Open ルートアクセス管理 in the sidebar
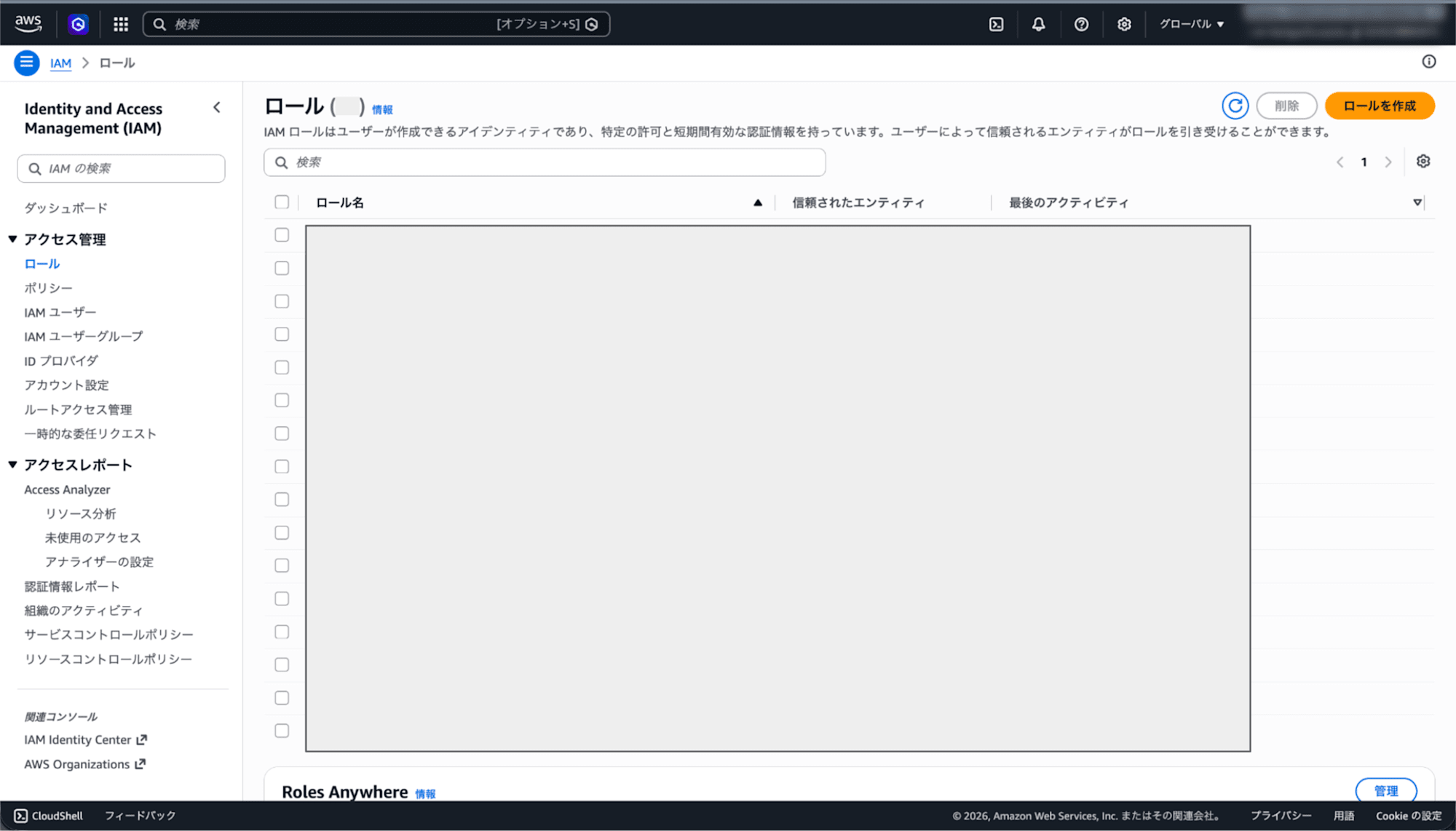The image size is (1456, 831). click(78, 409)
